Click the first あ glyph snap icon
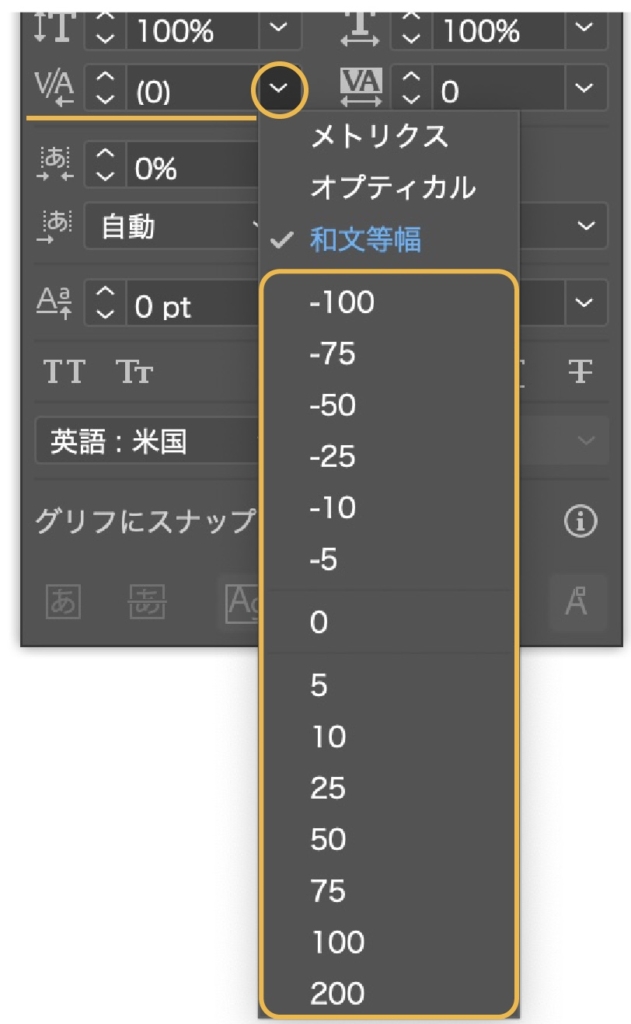This screenshot has width=631, height=1024. [63, 601]
